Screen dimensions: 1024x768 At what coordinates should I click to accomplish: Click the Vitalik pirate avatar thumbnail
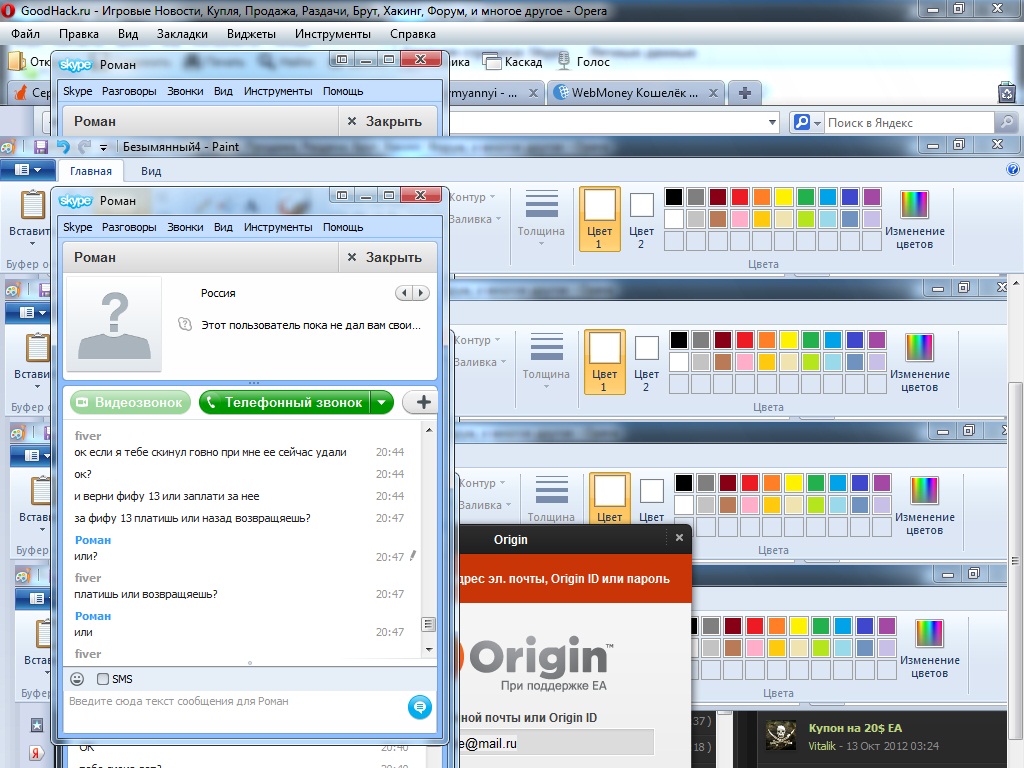pos(780,735)
